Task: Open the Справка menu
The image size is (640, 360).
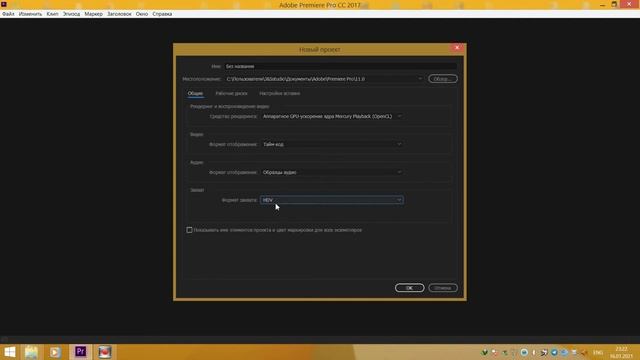Action: click(x=162, y=14)
